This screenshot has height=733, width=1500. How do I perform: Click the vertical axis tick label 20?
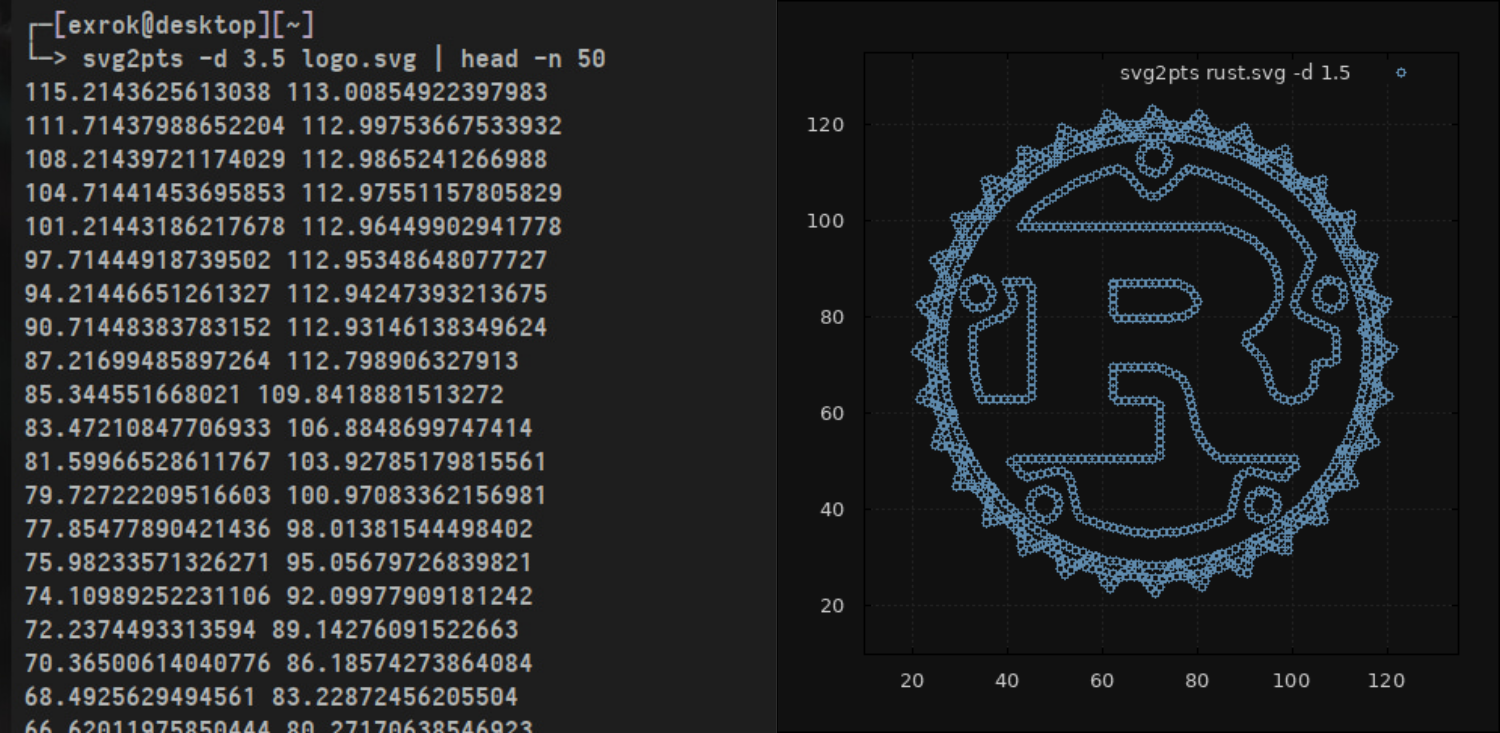(x=831, y=605)
